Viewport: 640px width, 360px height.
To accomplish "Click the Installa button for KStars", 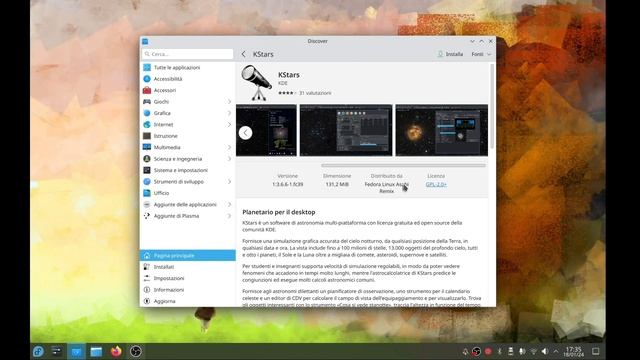I will point(450,54).
